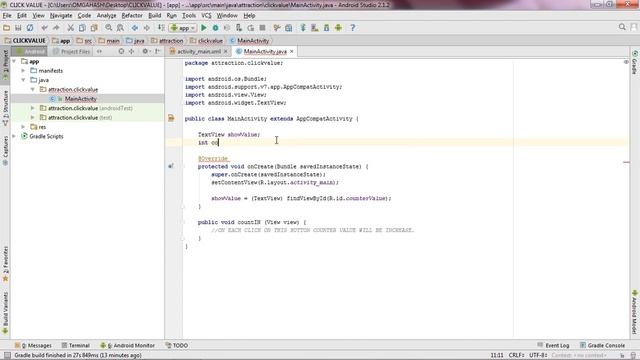Click class run gutter icon

171,118
